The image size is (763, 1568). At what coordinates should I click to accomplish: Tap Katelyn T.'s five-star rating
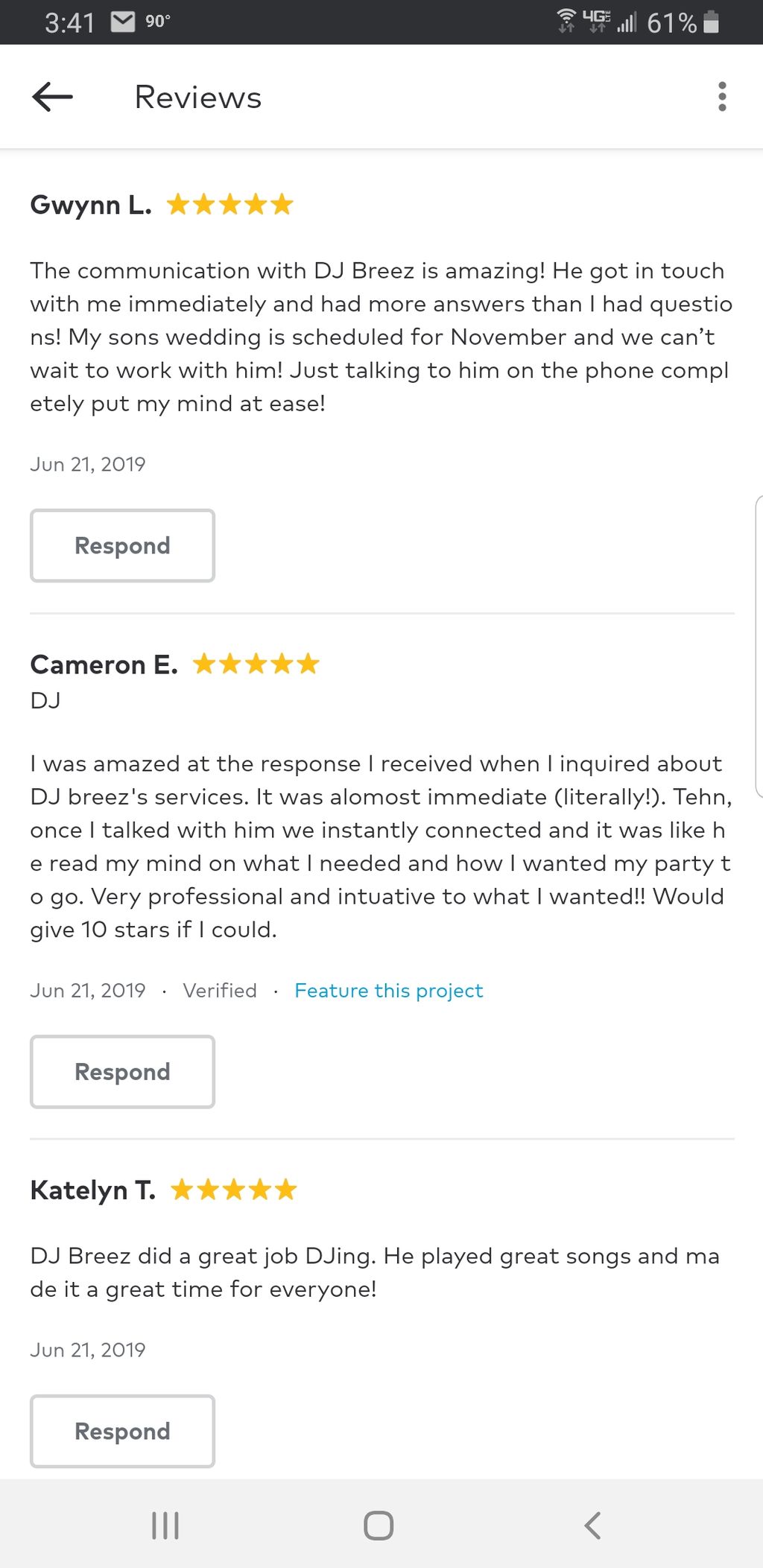click(234, 1190)
